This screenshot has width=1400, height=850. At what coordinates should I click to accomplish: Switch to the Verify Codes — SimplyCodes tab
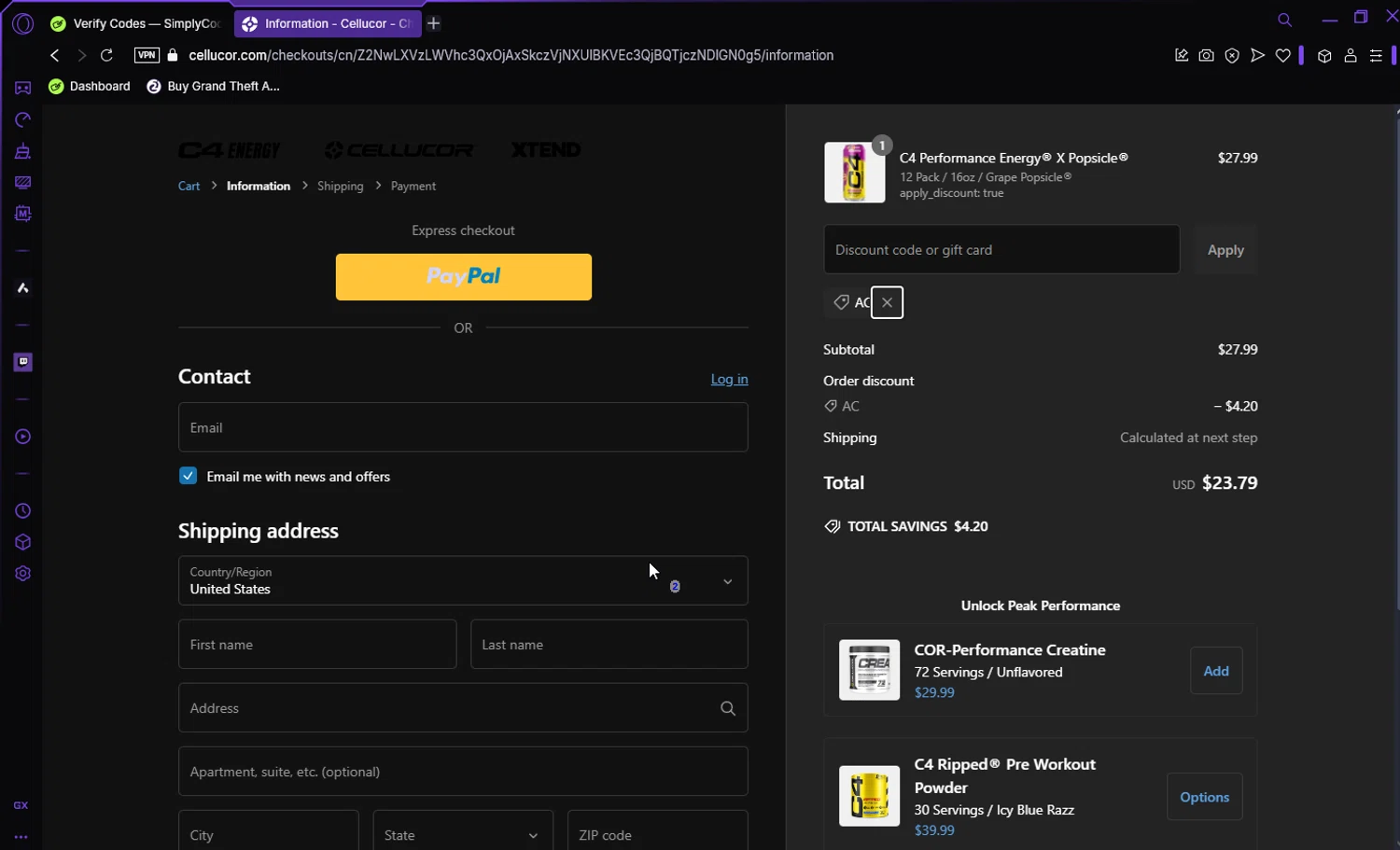tap(136, 23)
